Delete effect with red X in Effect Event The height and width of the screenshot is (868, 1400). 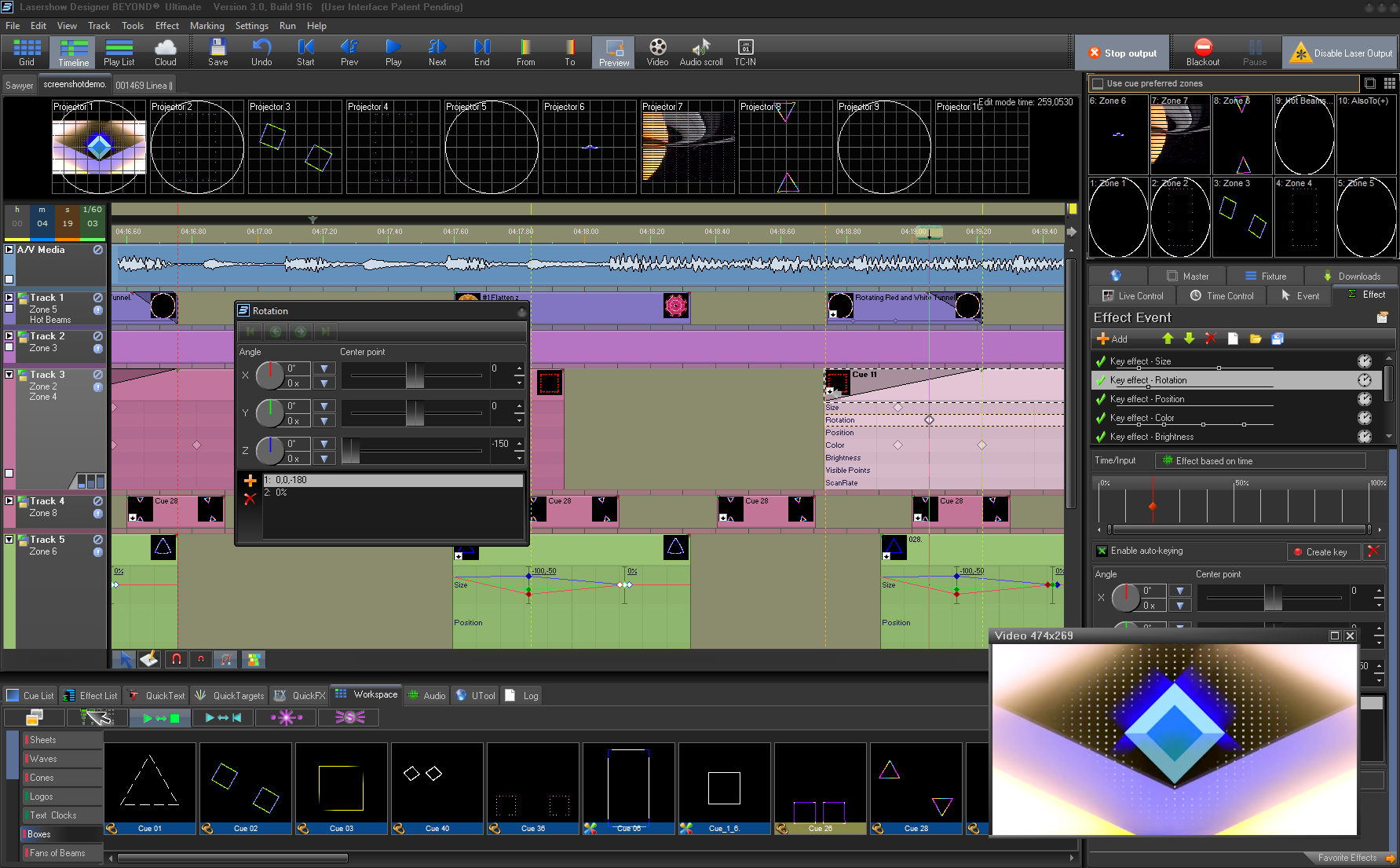1211,339
